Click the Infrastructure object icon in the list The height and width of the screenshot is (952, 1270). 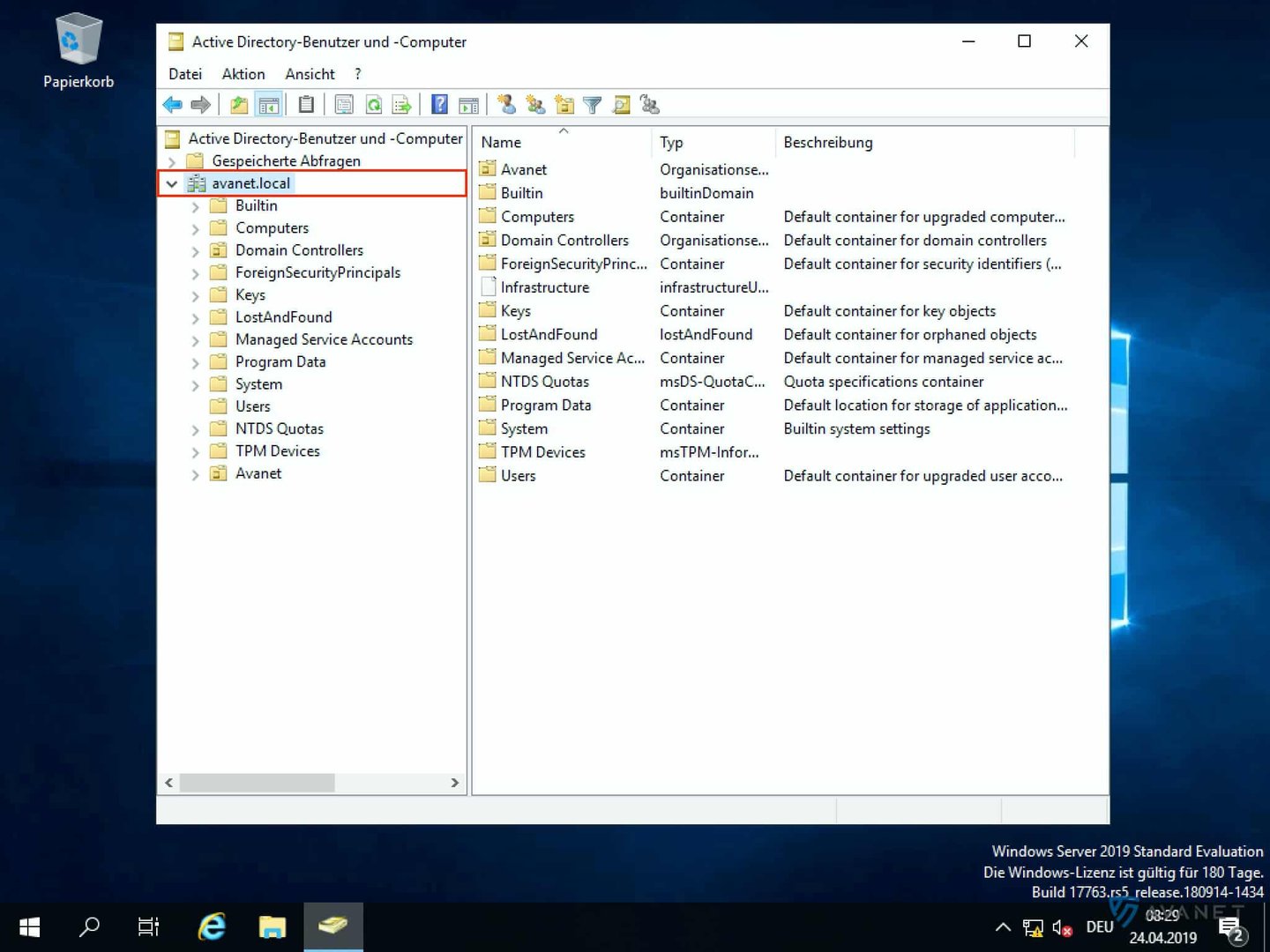[x=488, y=286]
